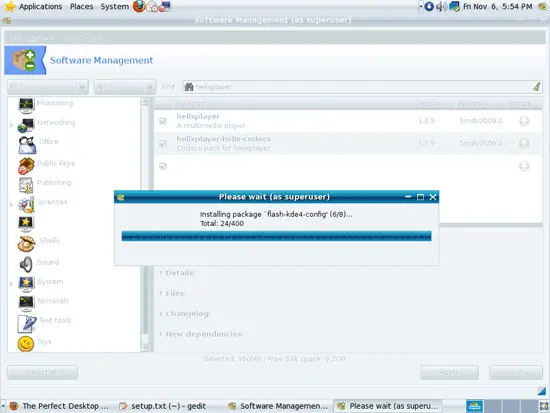Image resolution: width=550 pixels, height=413 pixels.
Task: Open the Places menu
Action: point(81,6)
